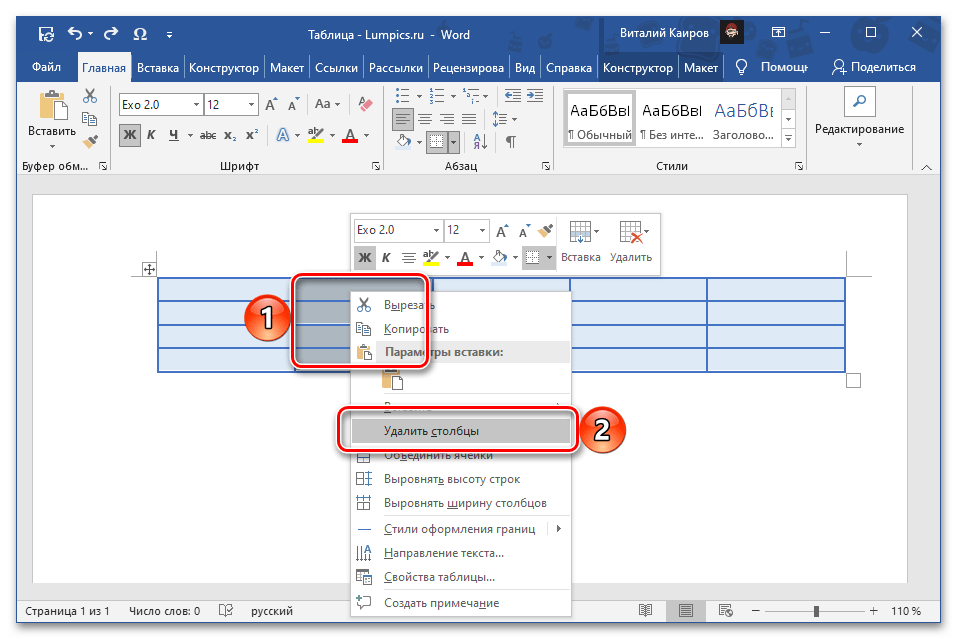This screenshot has height=639, width=957.
Task: Apply subscript formatting
Action: coord(229,135)
